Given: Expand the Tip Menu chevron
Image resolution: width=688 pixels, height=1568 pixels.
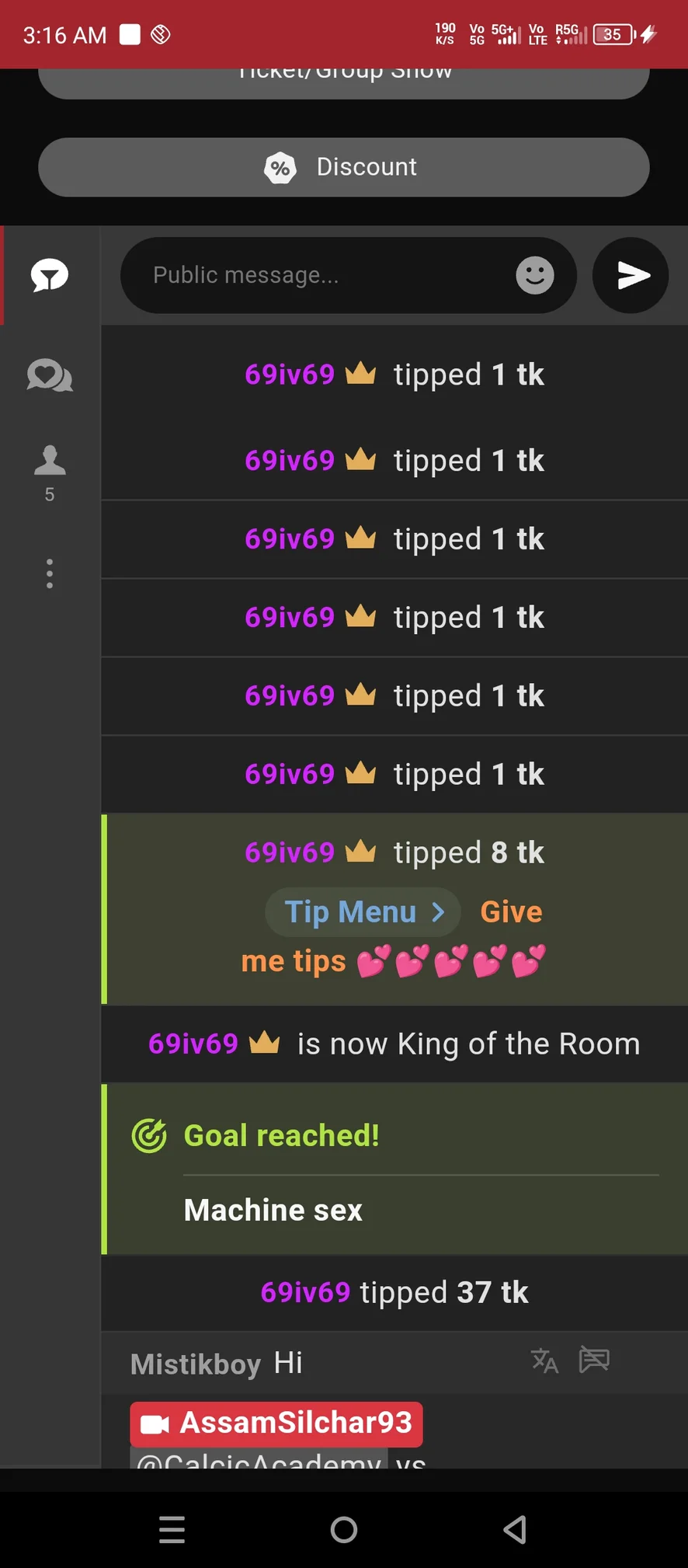Looking at the screenshot, I should (439, 911).
